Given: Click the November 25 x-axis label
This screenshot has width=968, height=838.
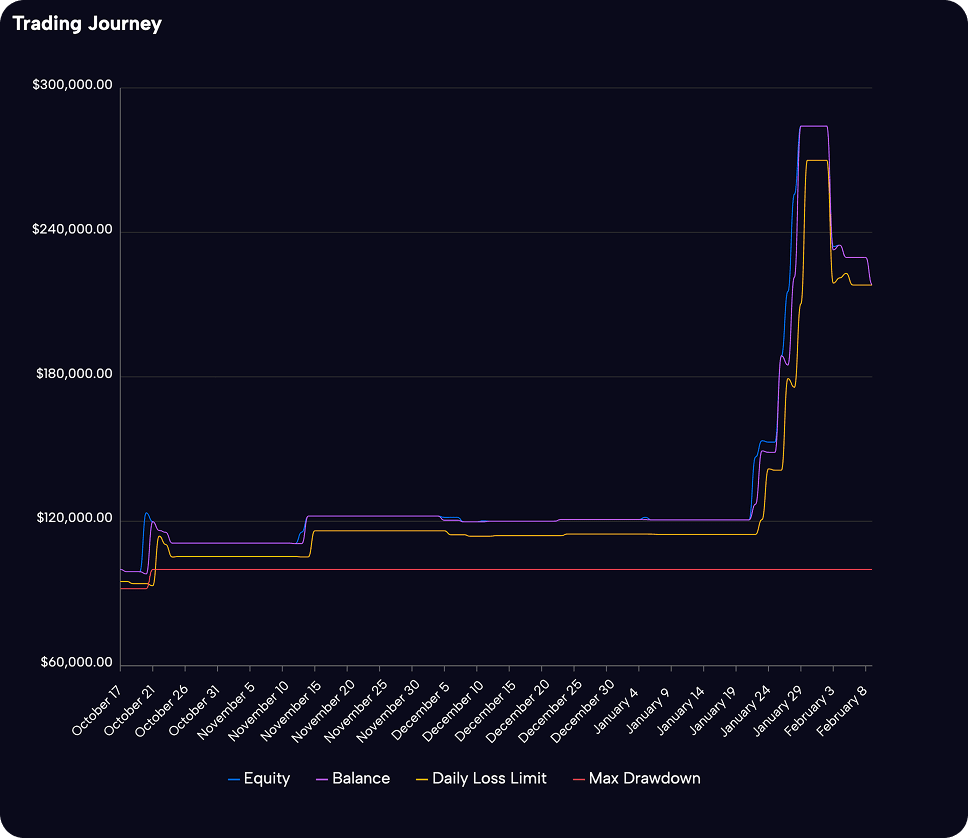Looking at the screenshot, I should pyautogui.click(x=355, y=711).
